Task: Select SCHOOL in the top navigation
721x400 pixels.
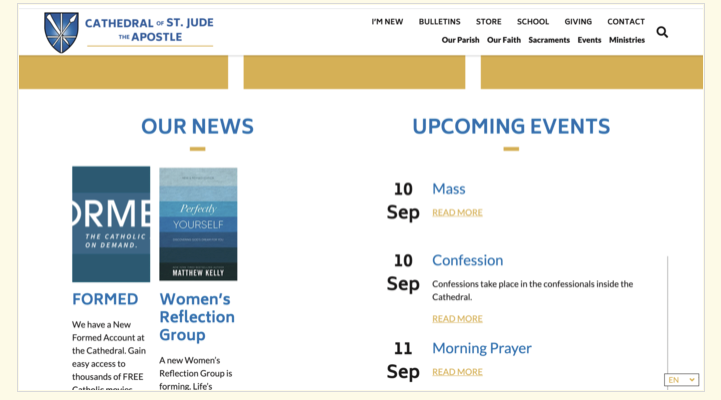Action: 533,21
